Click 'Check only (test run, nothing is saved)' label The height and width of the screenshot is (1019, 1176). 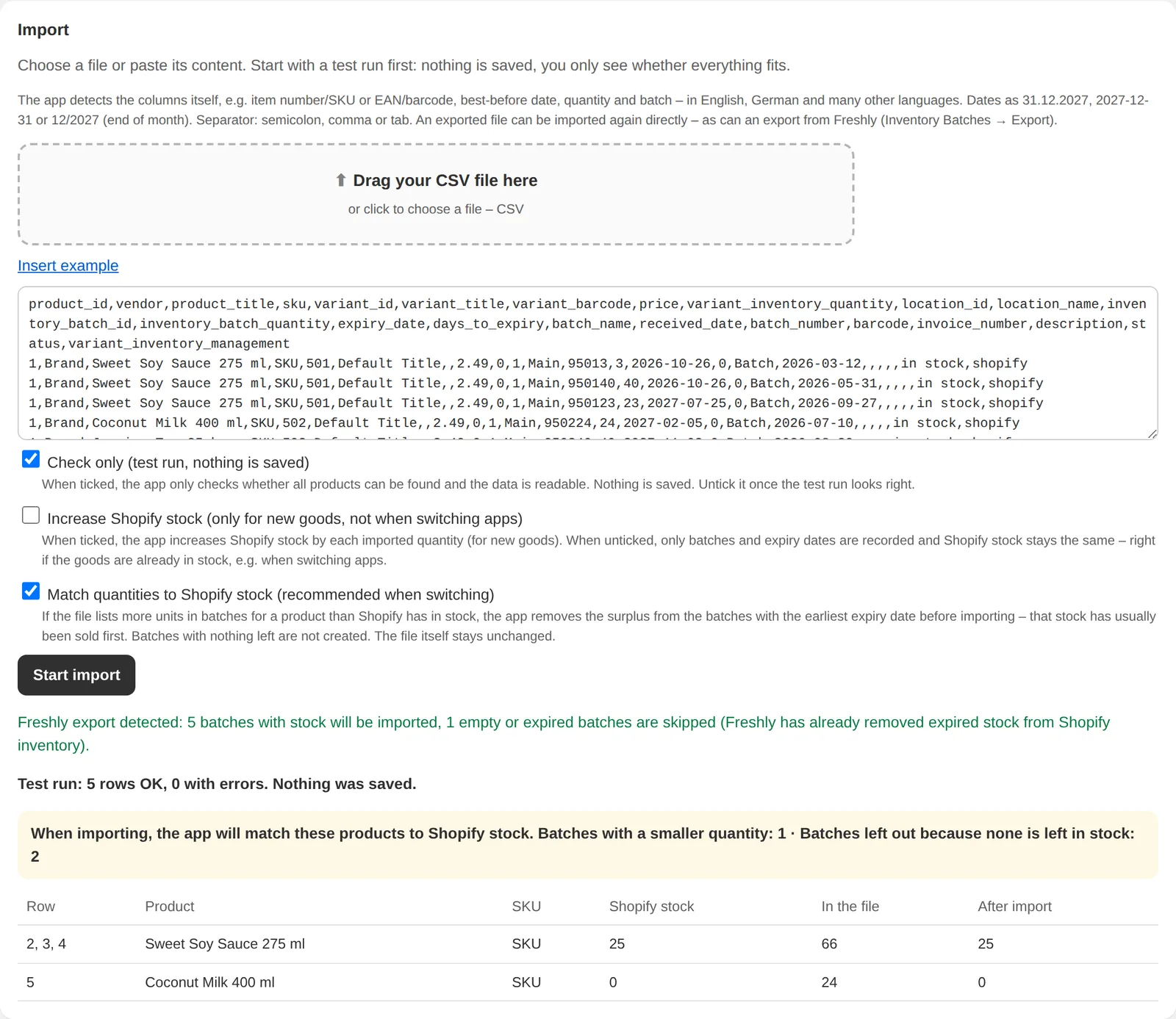pos(178,463)
